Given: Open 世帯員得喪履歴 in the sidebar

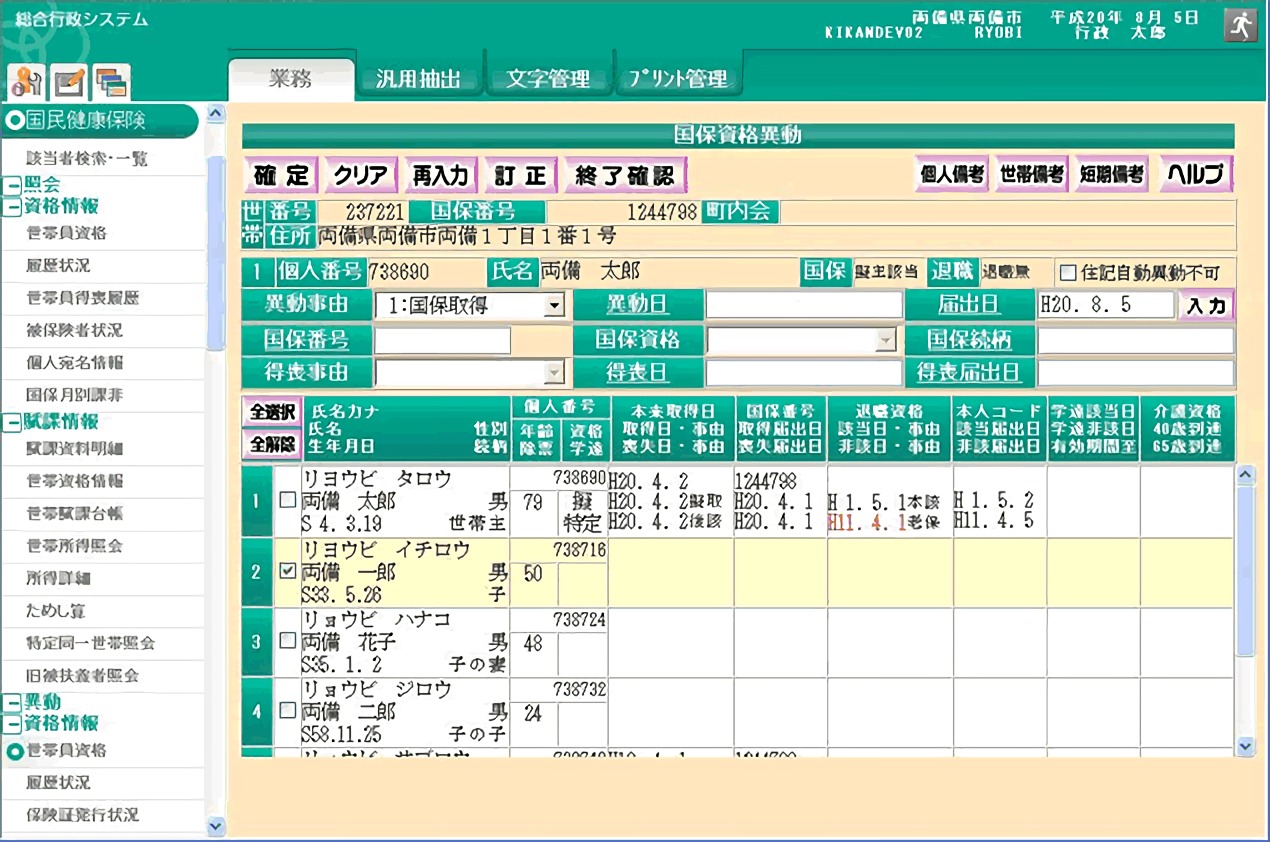Looking at the screenshot, I should click(82, 298).
